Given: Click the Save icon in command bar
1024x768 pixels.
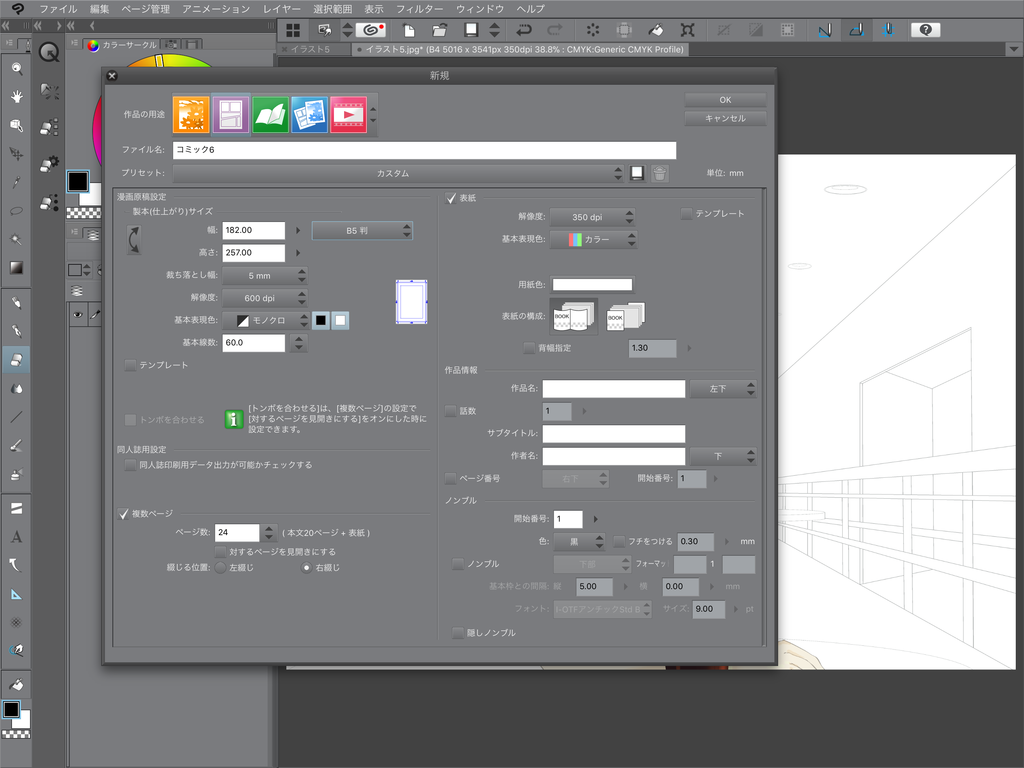Looking at the screenshot, I should [x=471, y=29].
